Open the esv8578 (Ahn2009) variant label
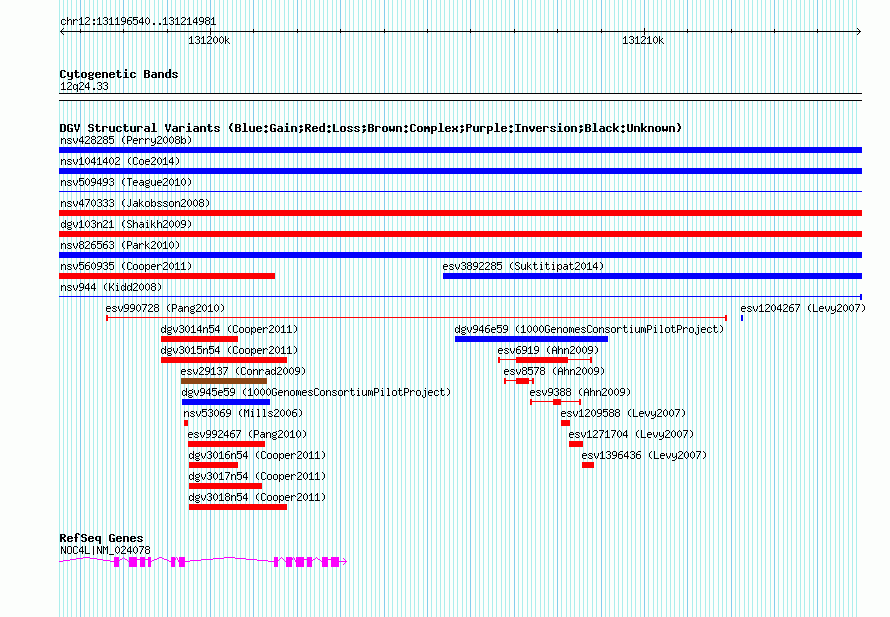This screenshot has height=617, width=890. (554, 371)
